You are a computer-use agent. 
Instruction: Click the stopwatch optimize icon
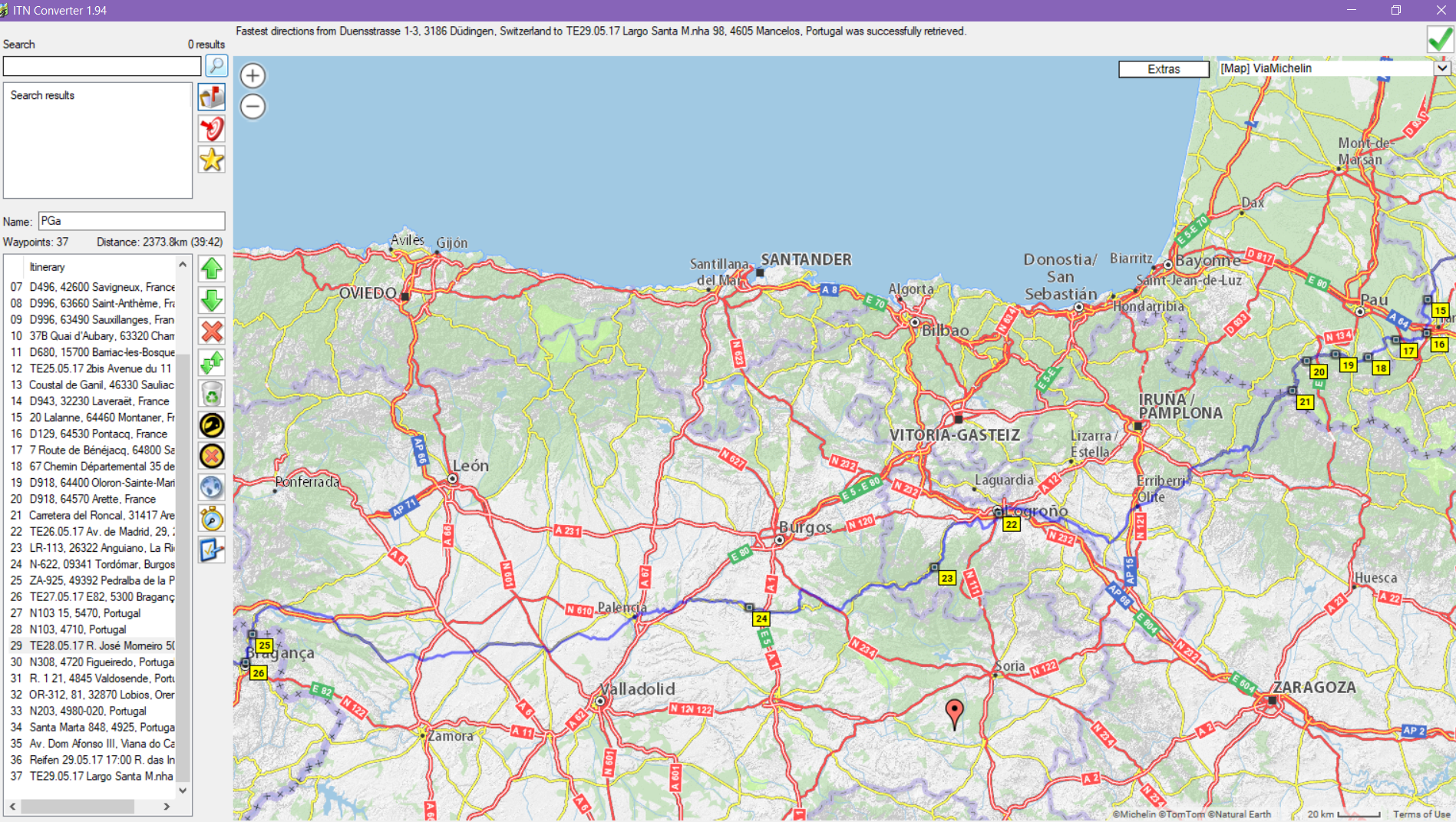(212, 520)
